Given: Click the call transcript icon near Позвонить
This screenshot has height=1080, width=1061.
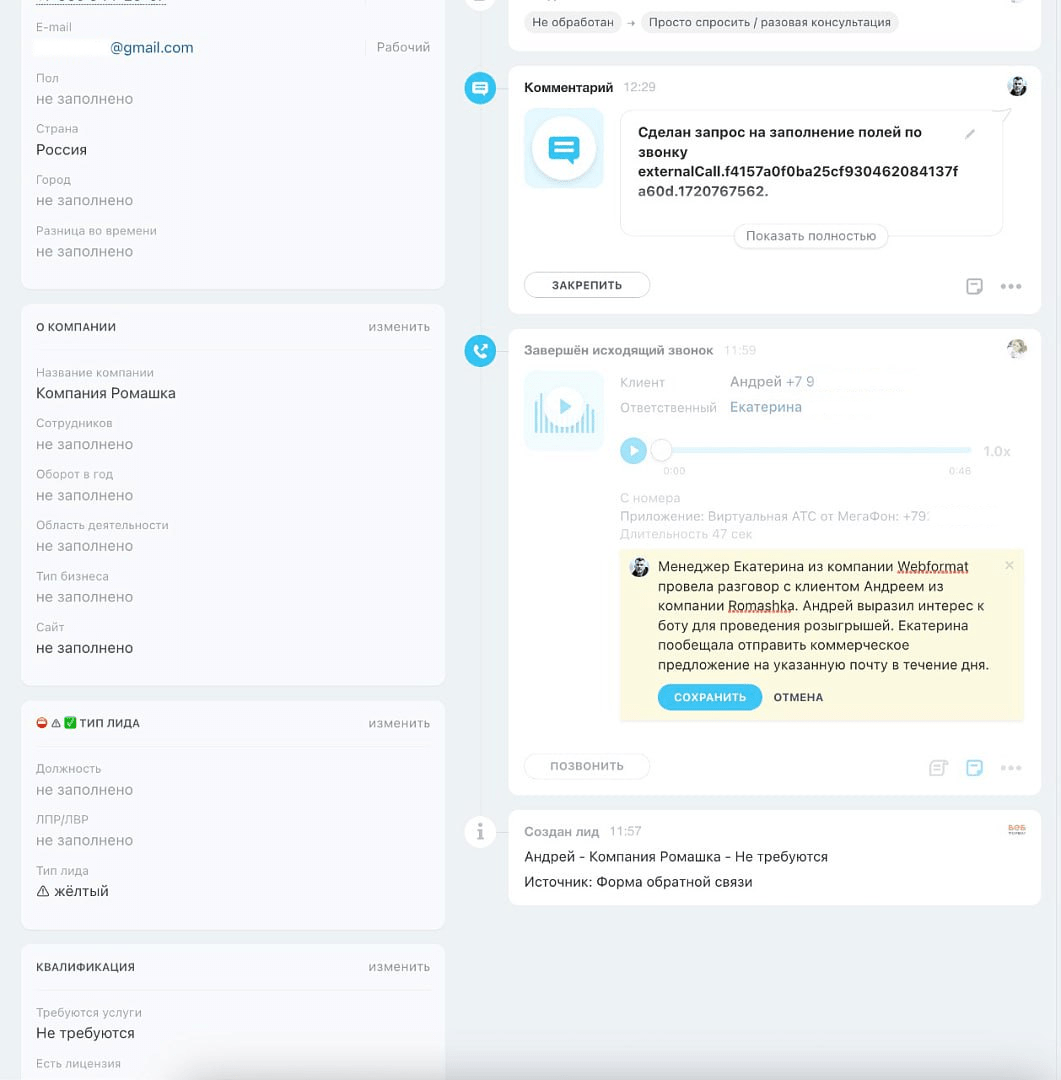Looking at the screenshot, I should [x=938, y=767].
